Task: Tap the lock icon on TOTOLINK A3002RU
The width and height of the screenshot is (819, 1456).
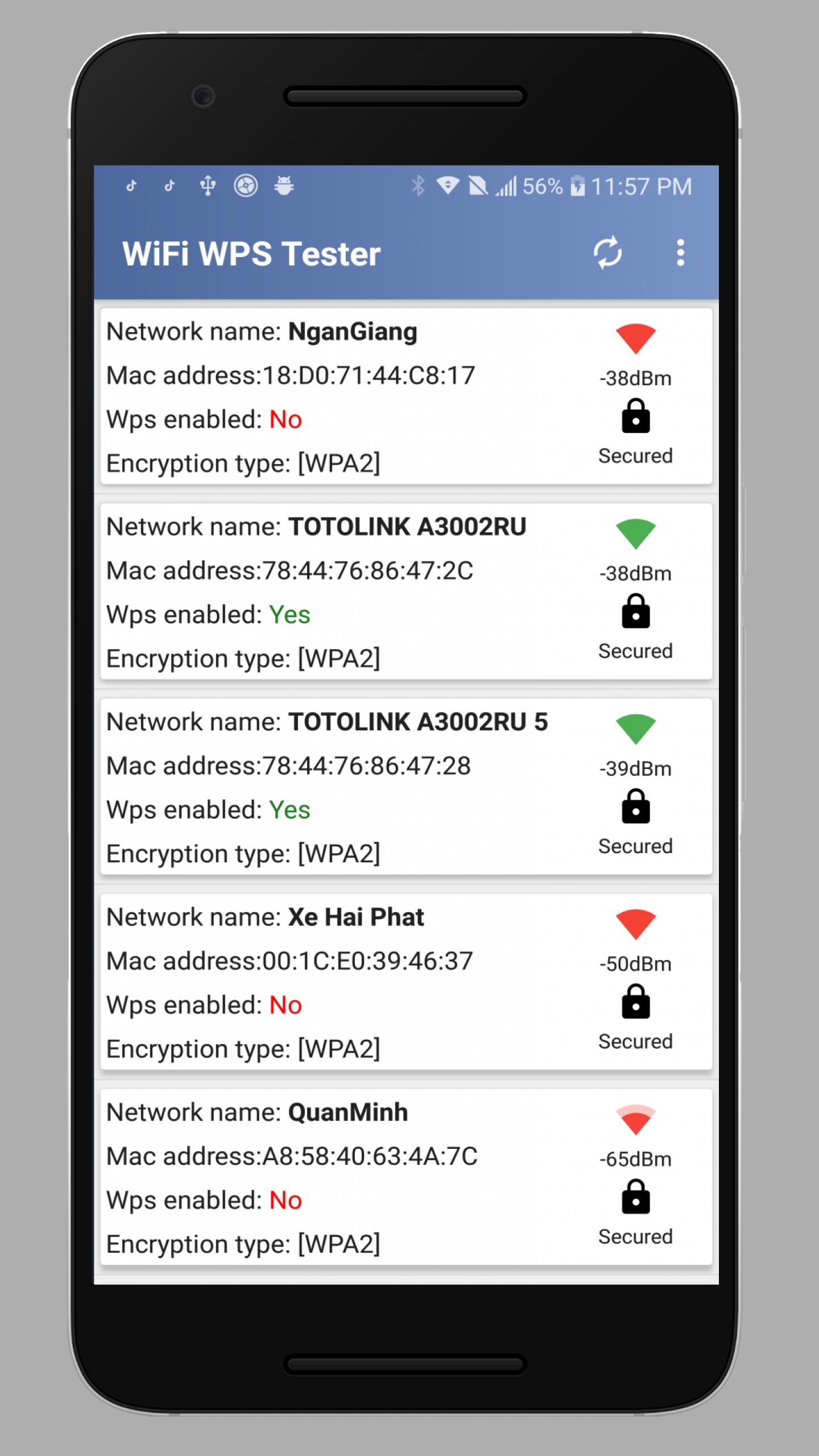Action: coord(635,611)
